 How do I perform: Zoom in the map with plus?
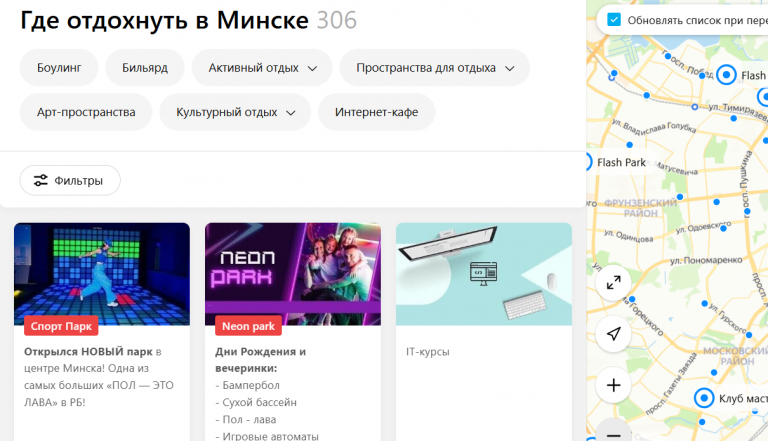tap(613, 385)
